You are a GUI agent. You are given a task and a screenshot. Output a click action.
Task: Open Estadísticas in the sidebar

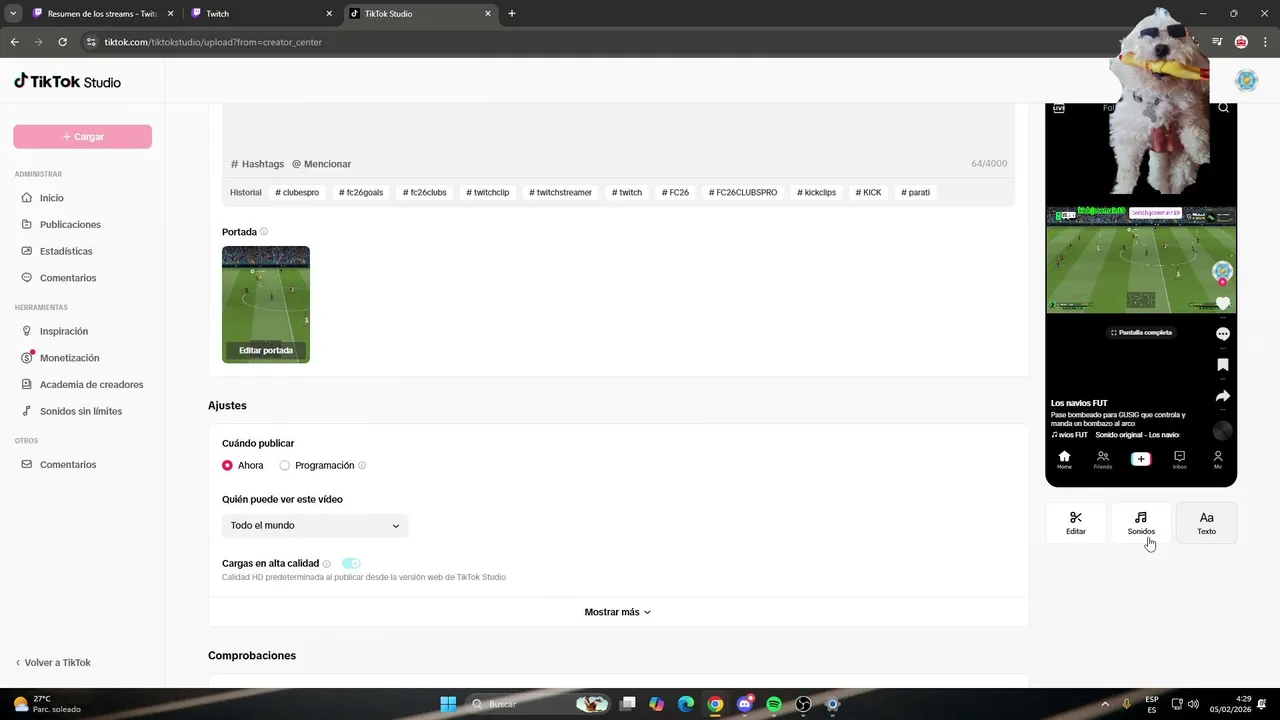click(x=66, y=251)
